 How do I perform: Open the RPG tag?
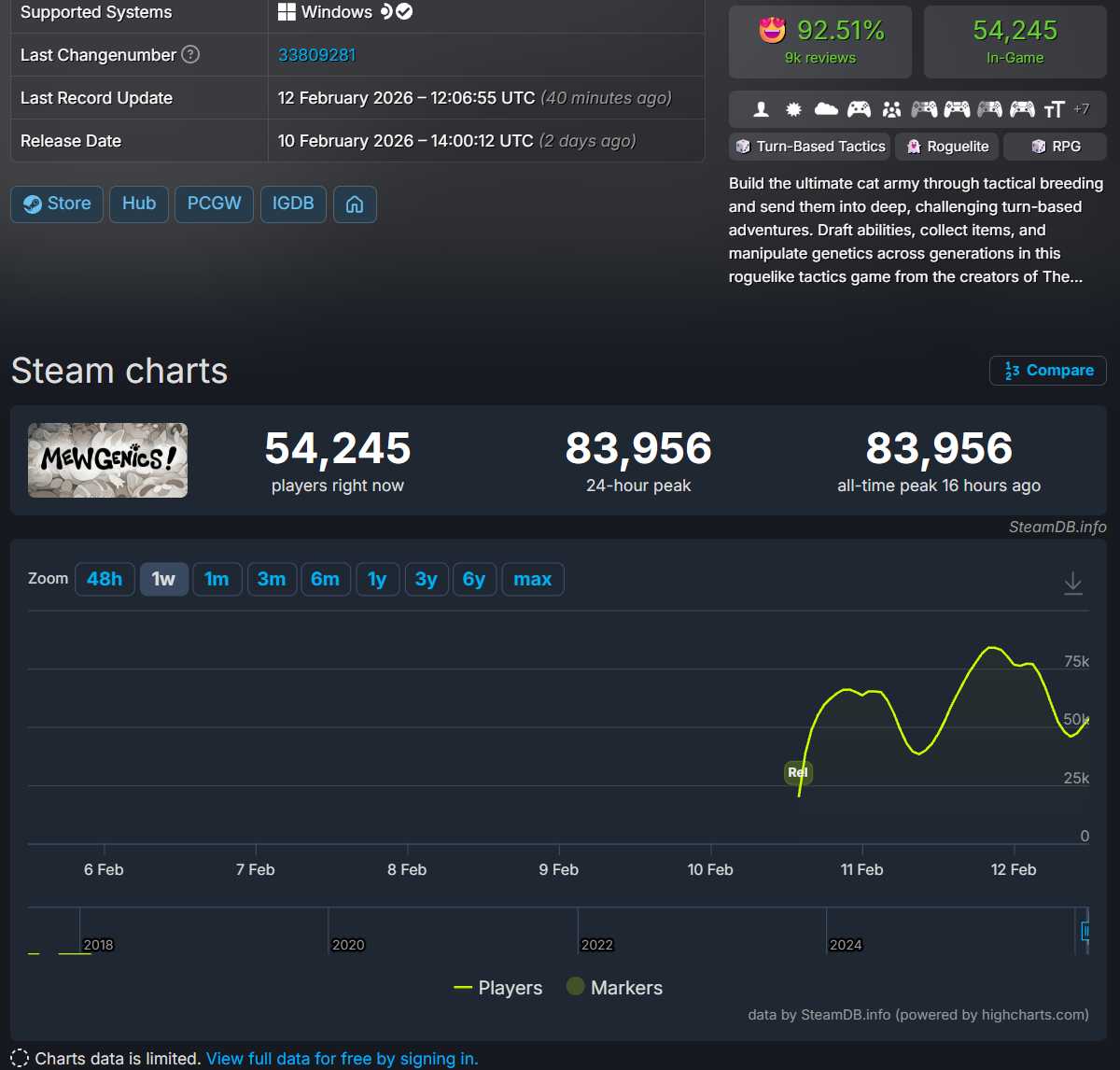pos(1056,147)
